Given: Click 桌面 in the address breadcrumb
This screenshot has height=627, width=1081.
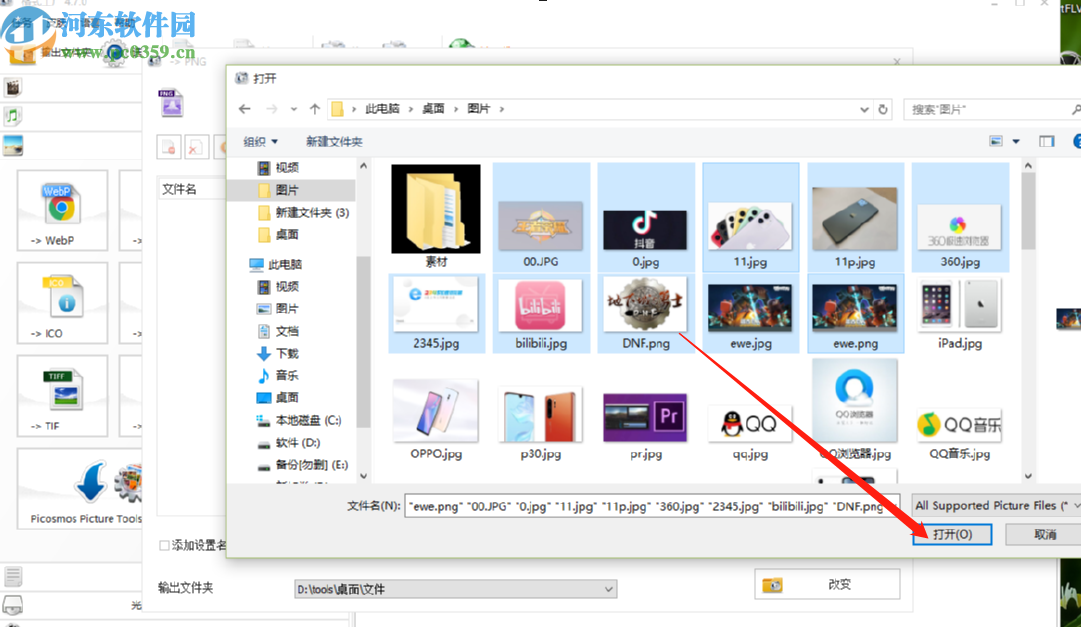Looking at the screenshot, I should (433, 109).
